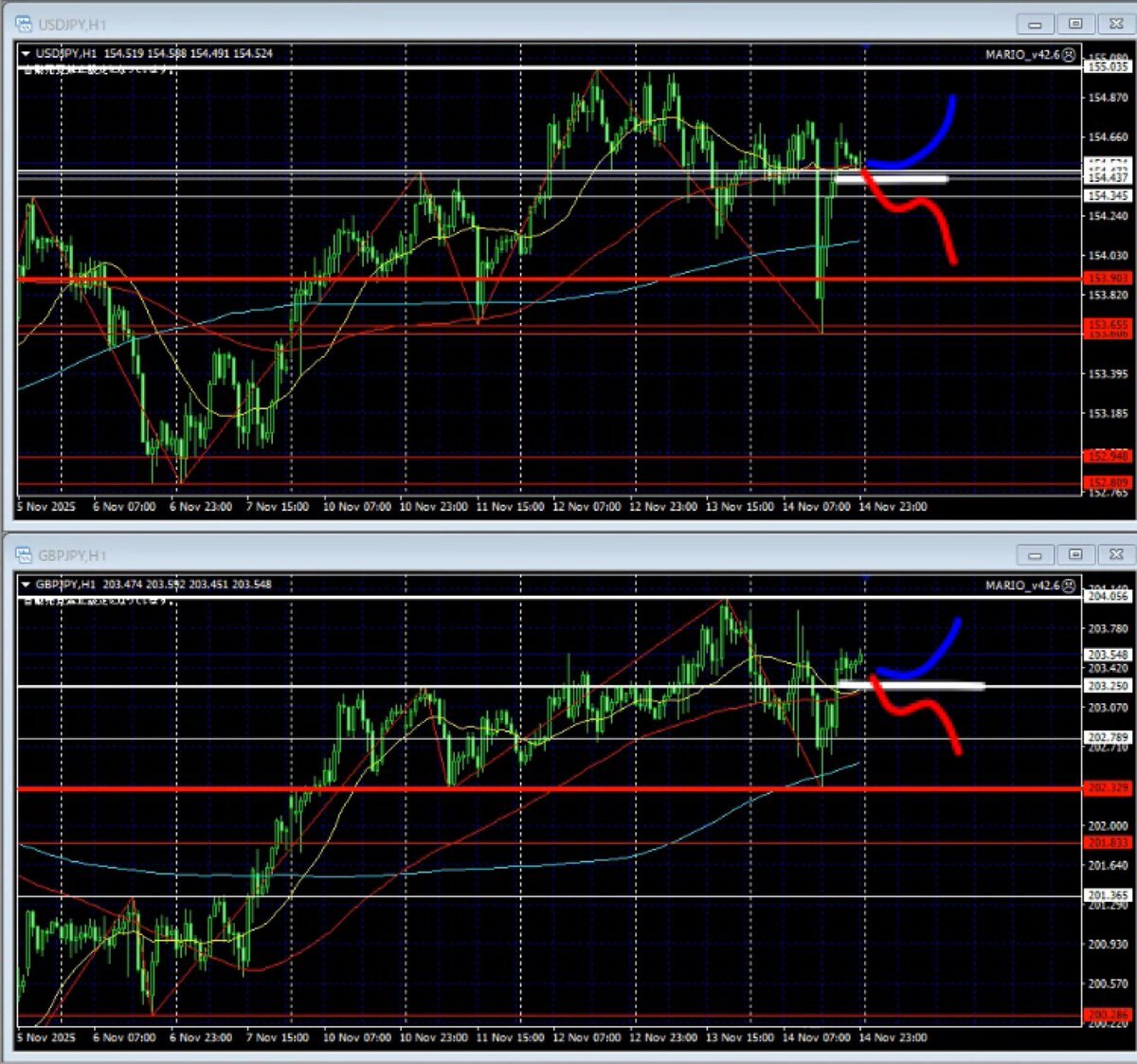Restore the USDJPY,H1 chart window size
The image size is (1137, 1064).
(1075, 24)
